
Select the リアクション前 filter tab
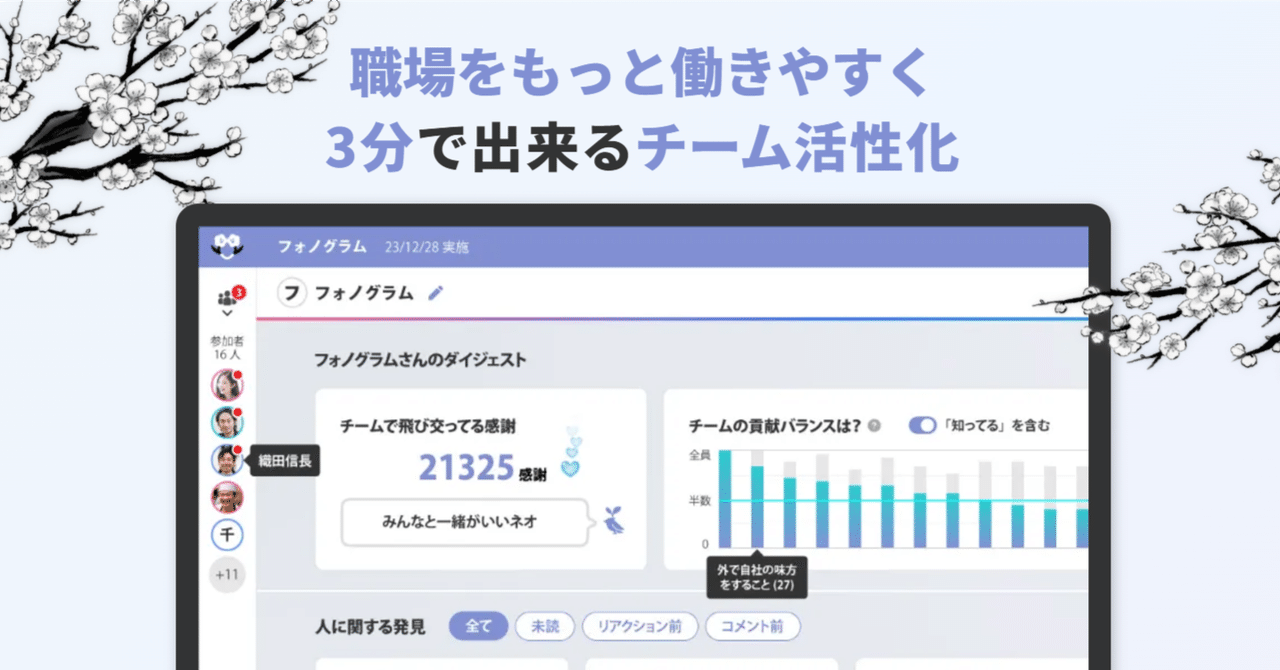click(640, 625)
